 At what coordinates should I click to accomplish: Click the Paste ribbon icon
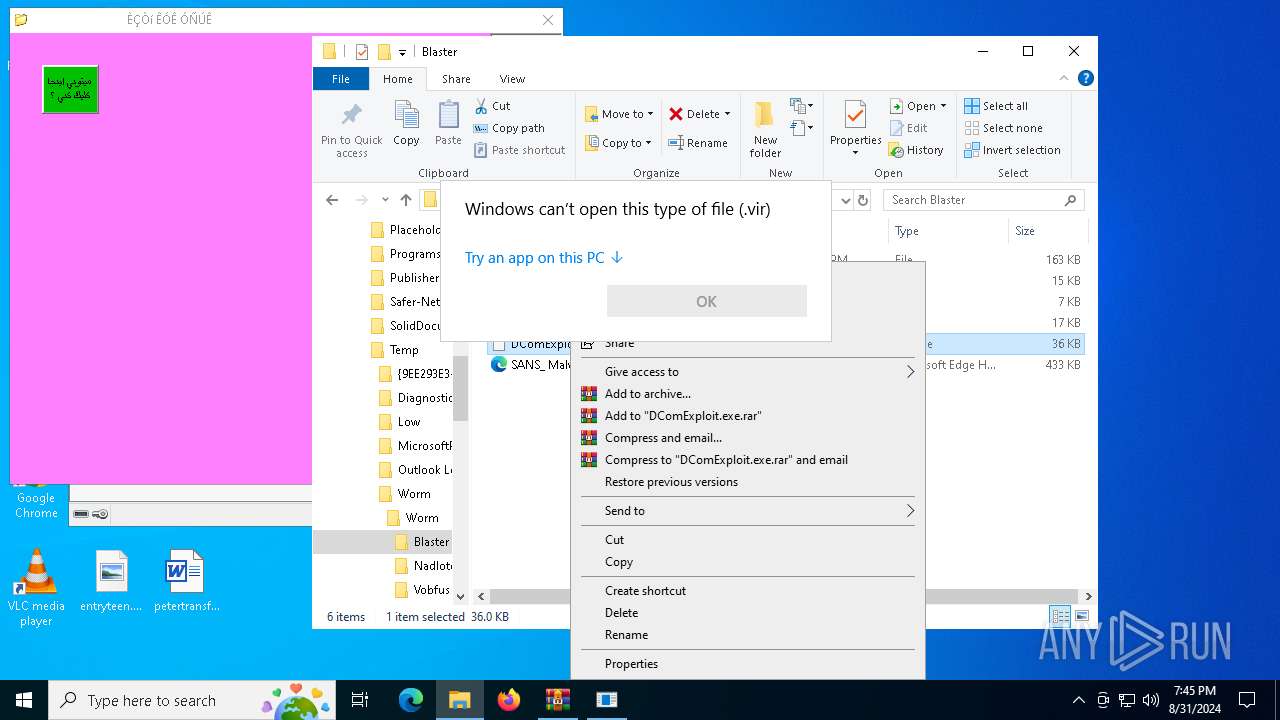click(448, 114)
